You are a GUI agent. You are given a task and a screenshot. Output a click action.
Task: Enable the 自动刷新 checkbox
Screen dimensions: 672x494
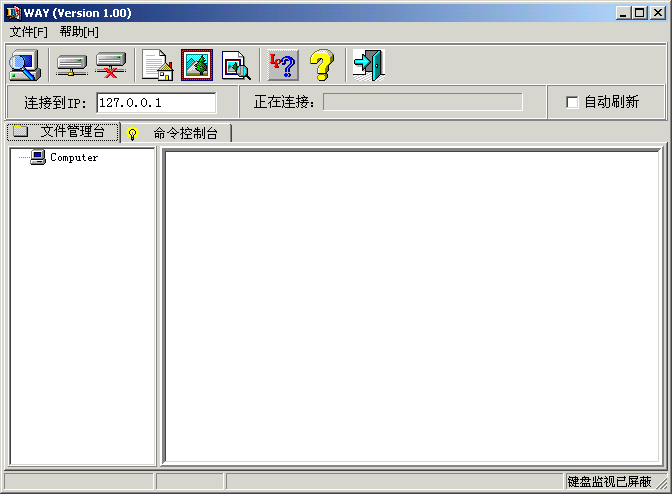click(573, 102)
